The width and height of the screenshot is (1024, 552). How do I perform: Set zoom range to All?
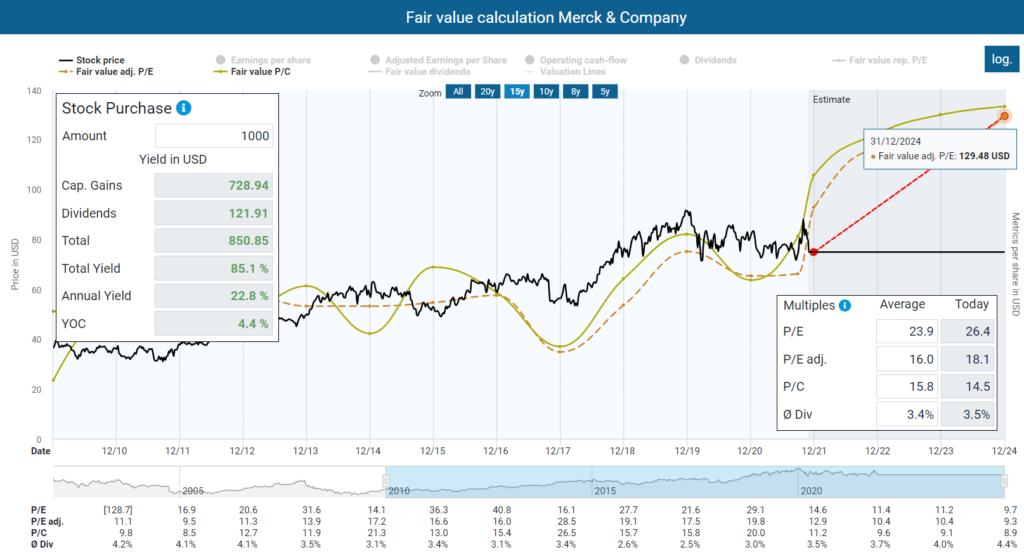pyautogui.click(x=458, y=91)
